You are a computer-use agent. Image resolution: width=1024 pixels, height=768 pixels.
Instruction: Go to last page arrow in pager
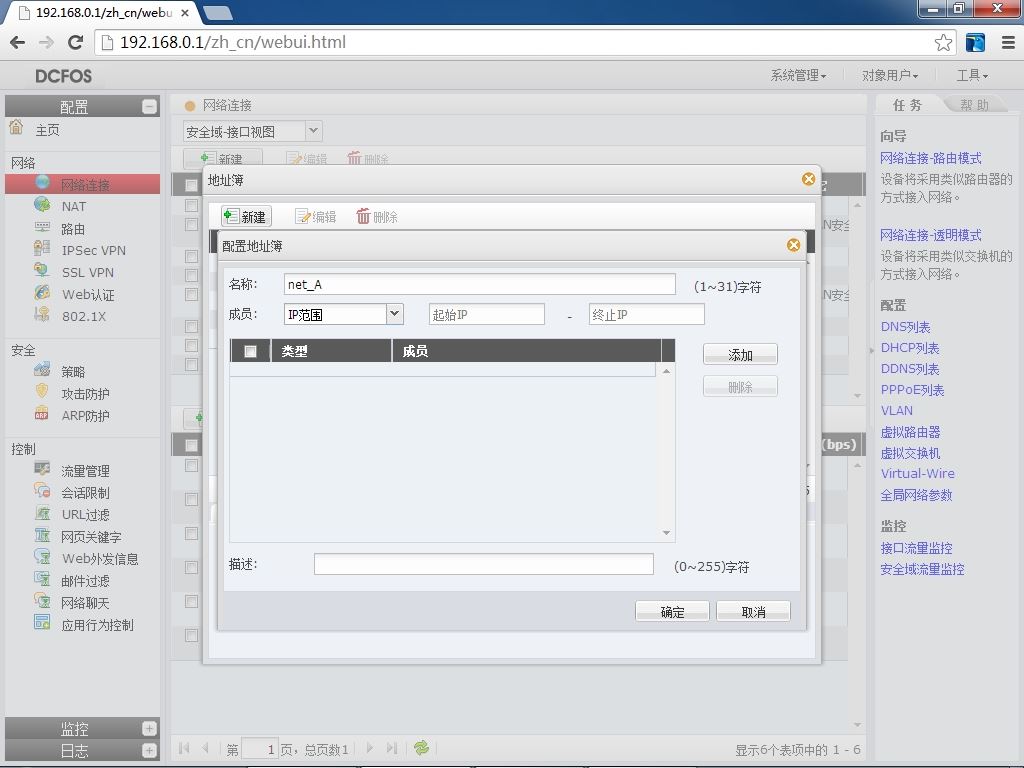pyautogui.click(x=392, y=748)
